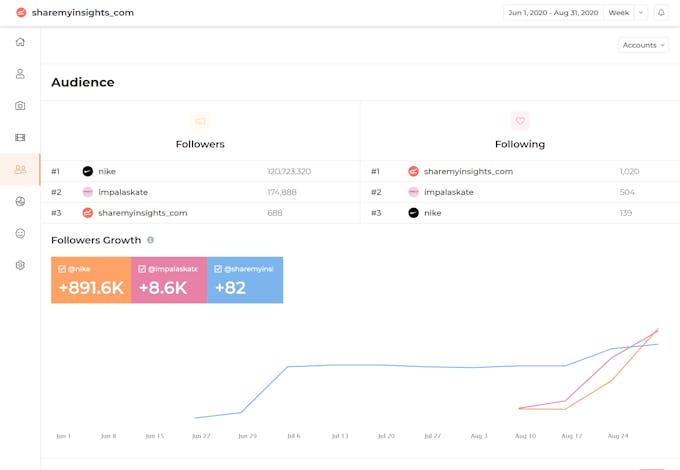The height and width of the screenshot is (470, 680).
Task: Click follower count 688
Action: click(x=275, y=213)
